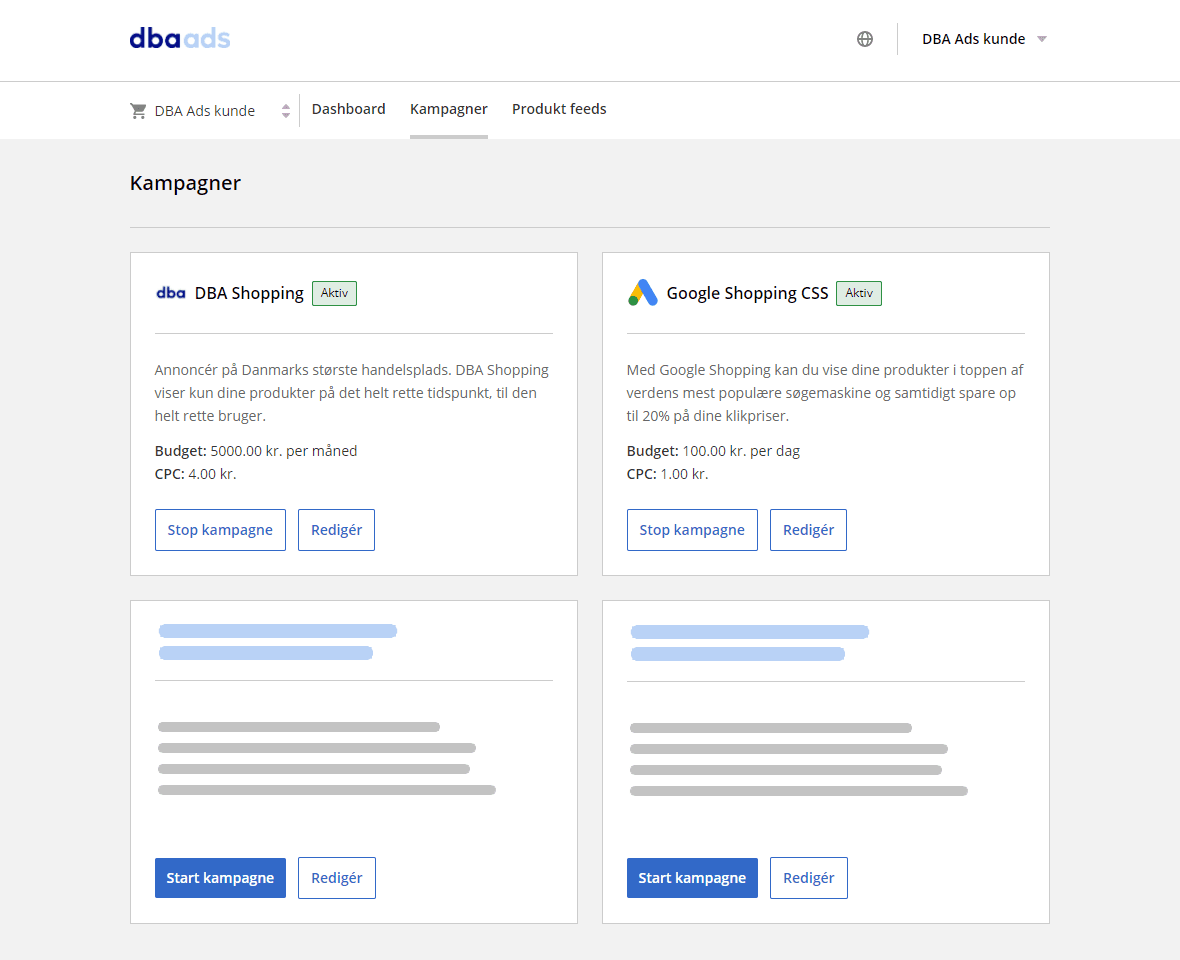This screenshot has height=960, width=1180.
Task: Click the Google Ads logo icon
Action: tap(643, 293)
